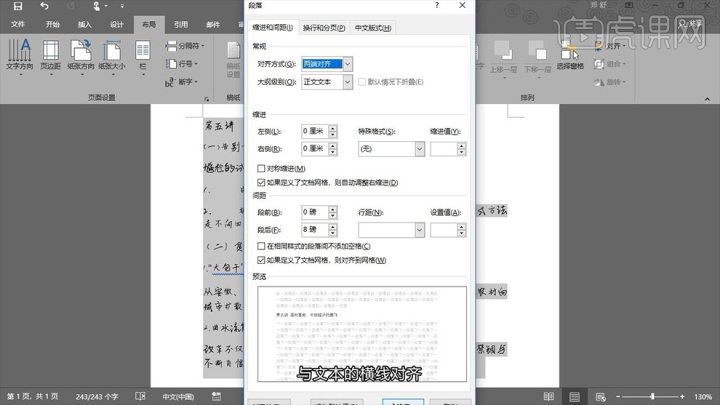Click the proofing book icon in status bar

[140, 396]
